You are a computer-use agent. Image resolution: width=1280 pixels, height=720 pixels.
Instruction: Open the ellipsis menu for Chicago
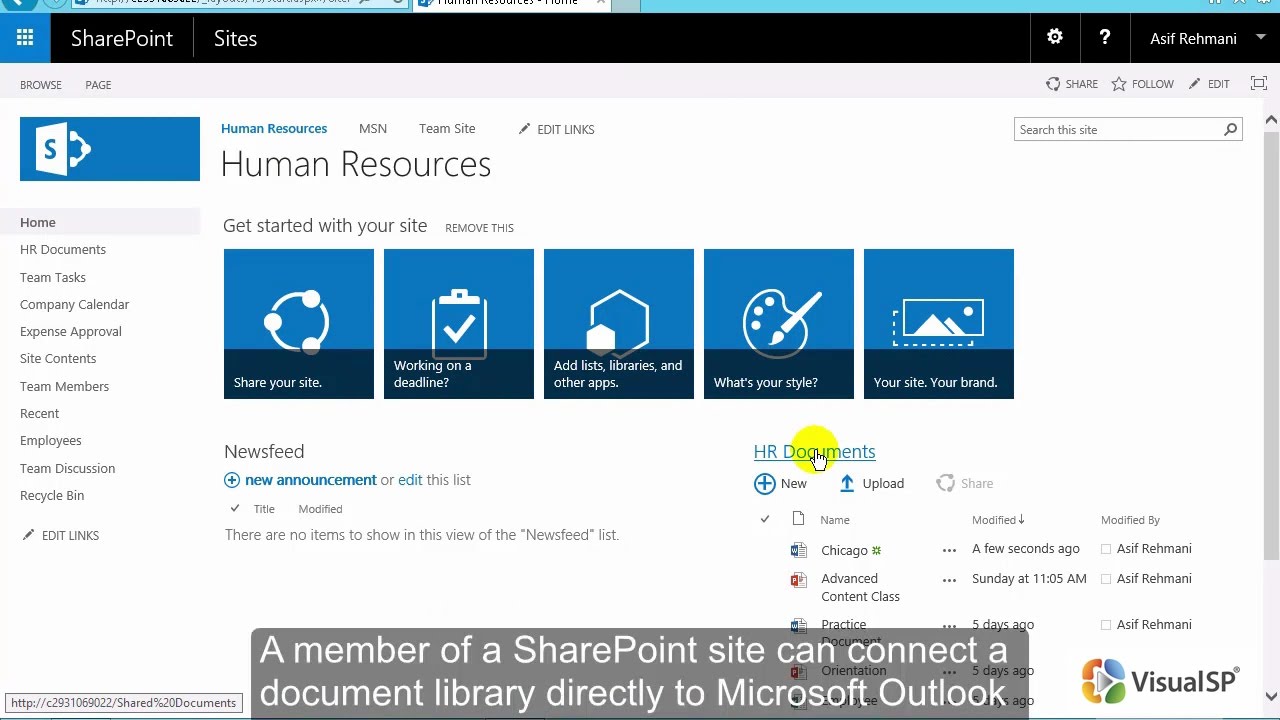[x=949, y=550]
